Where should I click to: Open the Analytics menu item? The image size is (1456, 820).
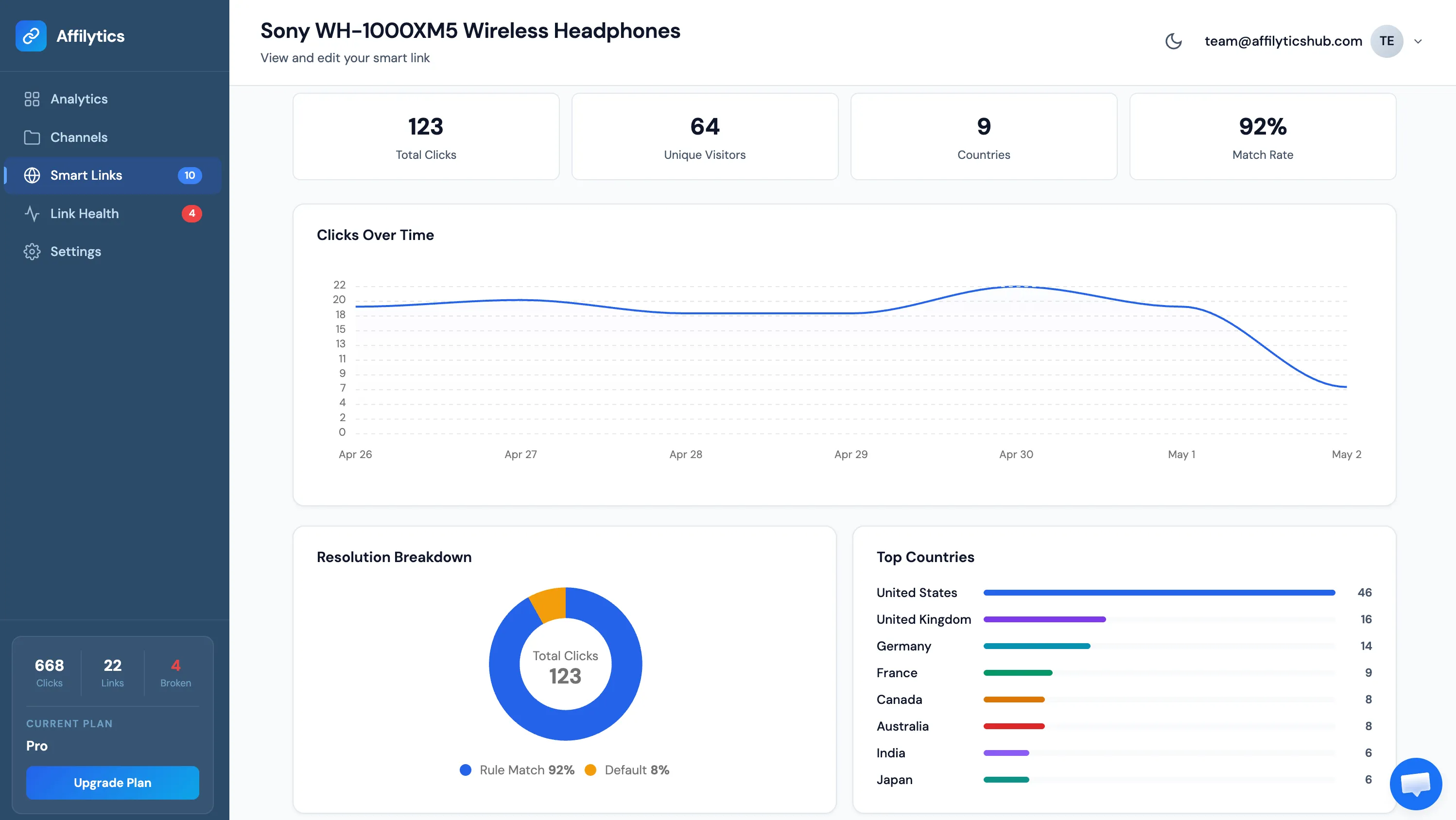click(x=112, y=99)
